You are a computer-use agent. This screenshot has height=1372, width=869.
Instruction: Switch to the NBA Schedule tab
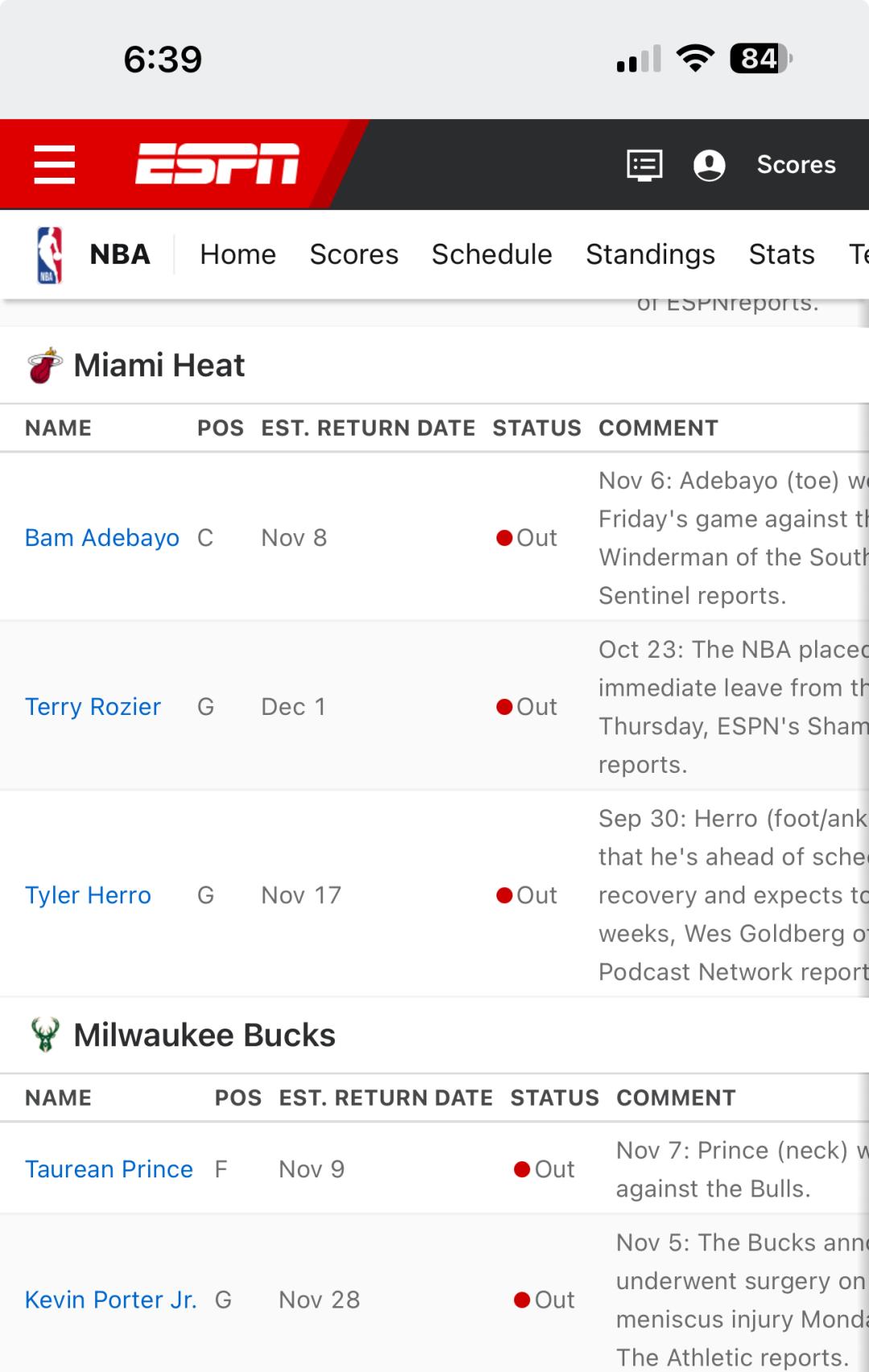492,255
